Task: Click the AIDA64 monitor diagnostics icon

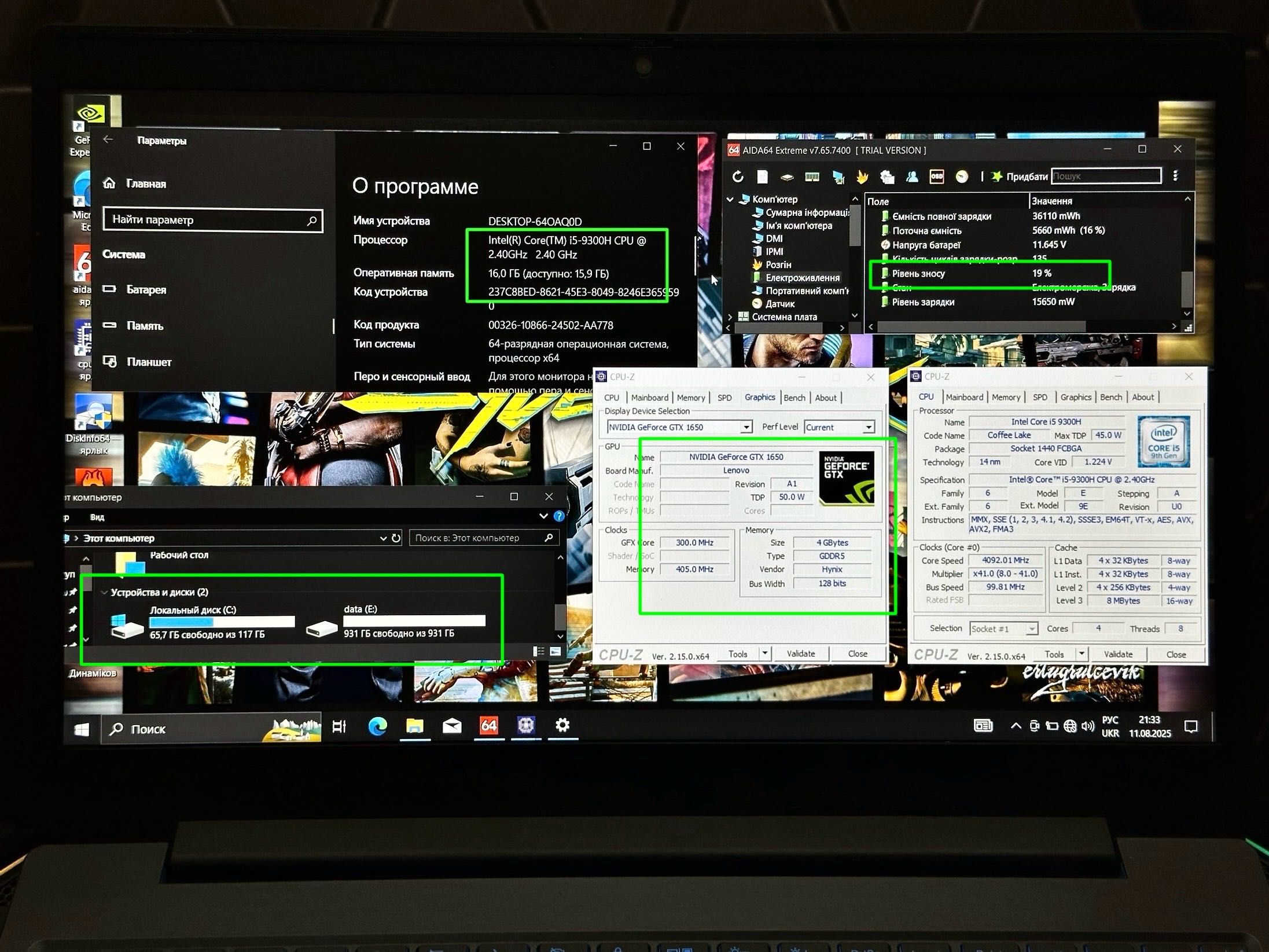Action: [x=838, y=177]
